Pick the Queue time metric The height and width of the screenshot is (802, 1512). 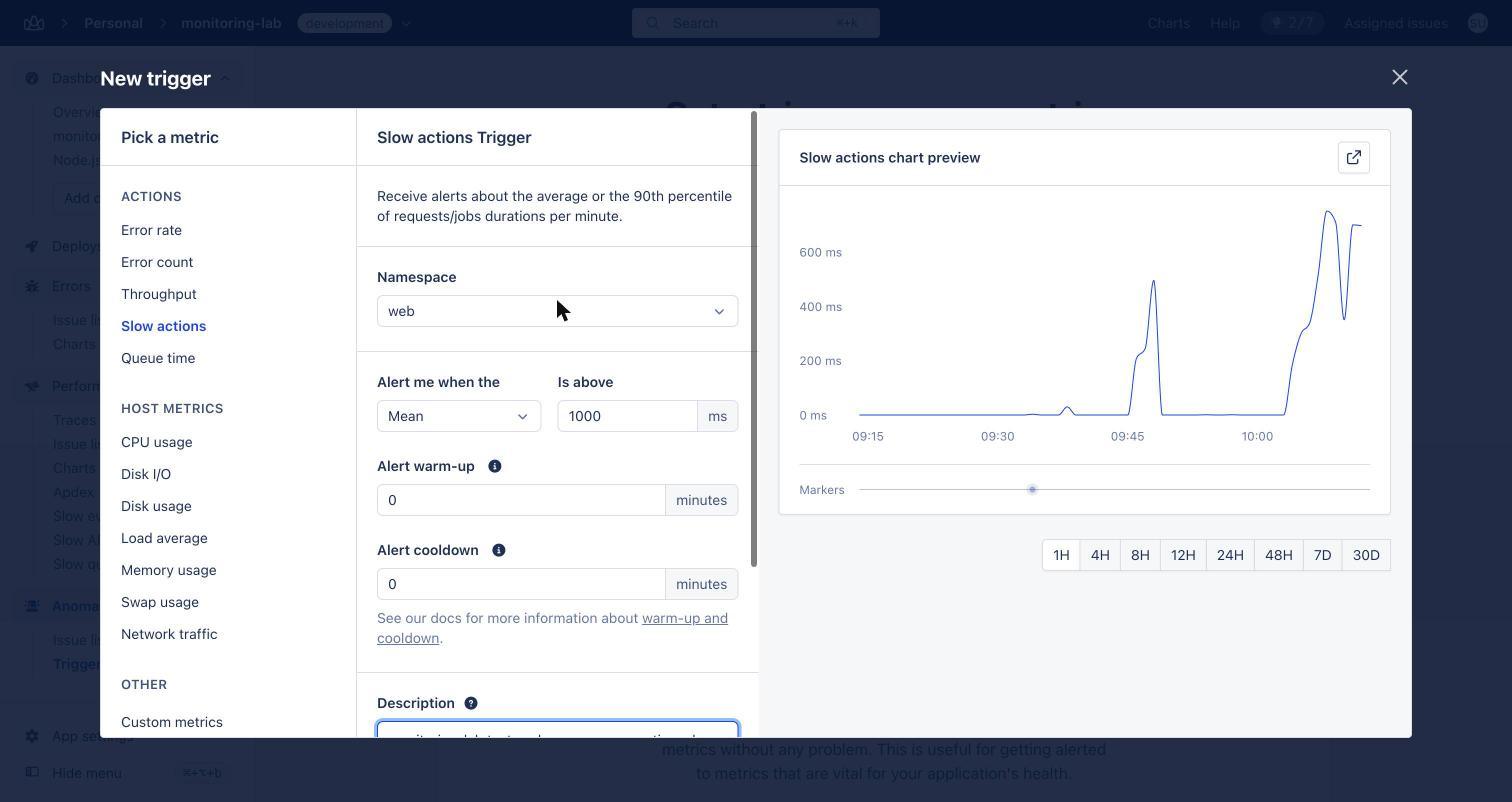tap(158, 358)
